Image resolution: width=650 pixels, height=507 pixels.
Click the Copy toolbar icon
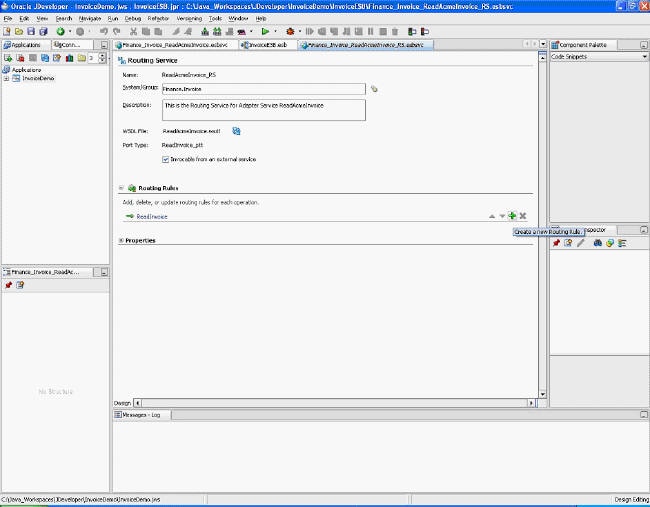pos(146,32)
